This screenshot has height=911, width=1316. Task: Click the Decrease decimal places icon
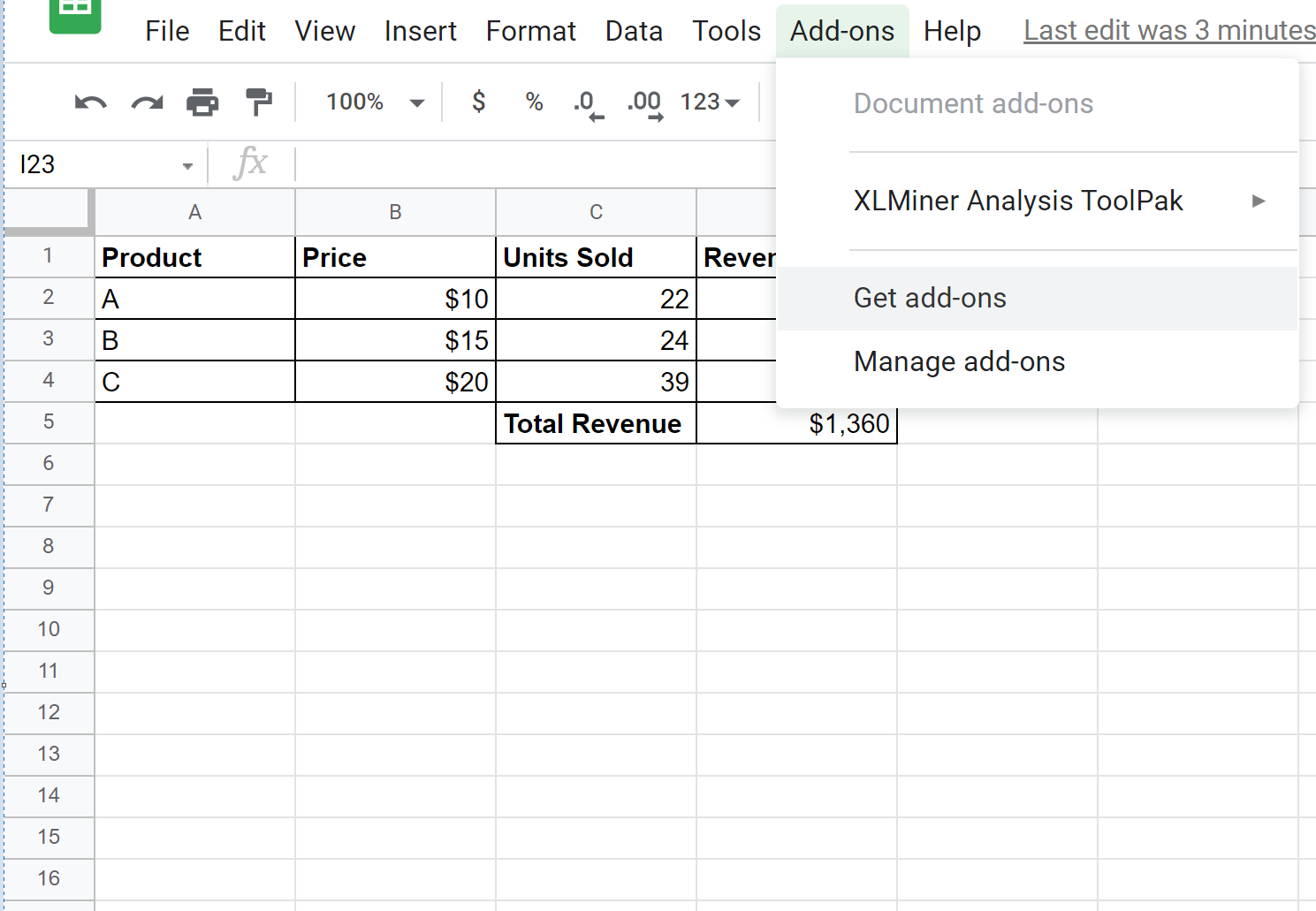tap(588, 103)
